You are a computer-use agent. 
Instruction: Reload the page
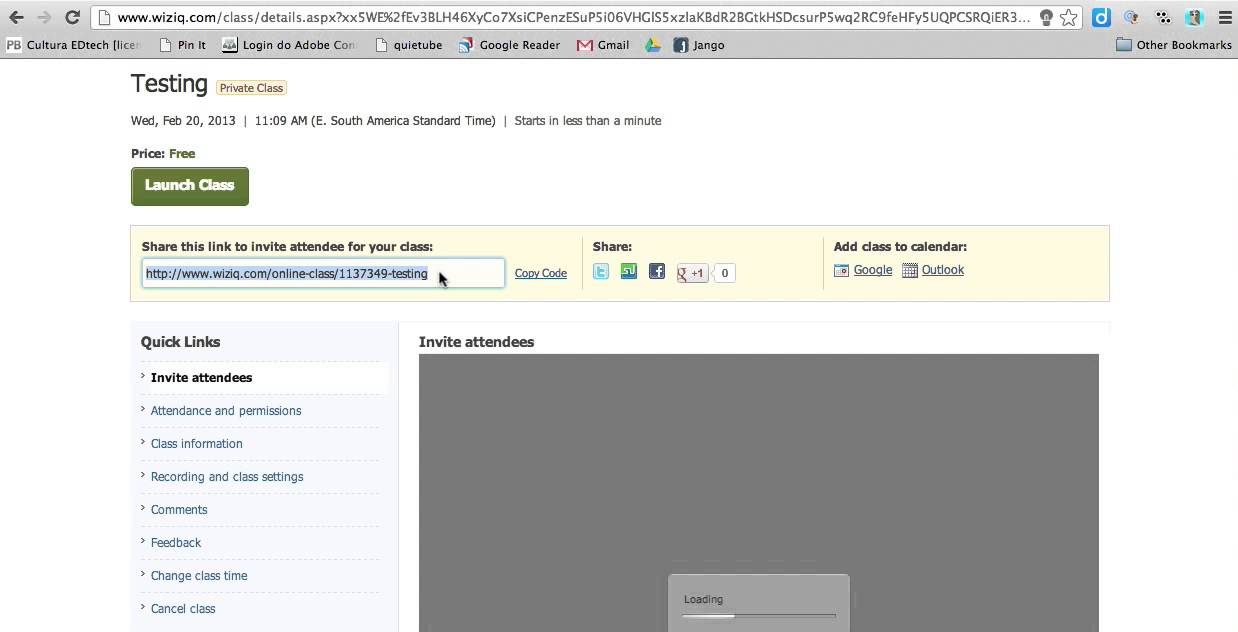pyautogui.click(x=72, y=17)
